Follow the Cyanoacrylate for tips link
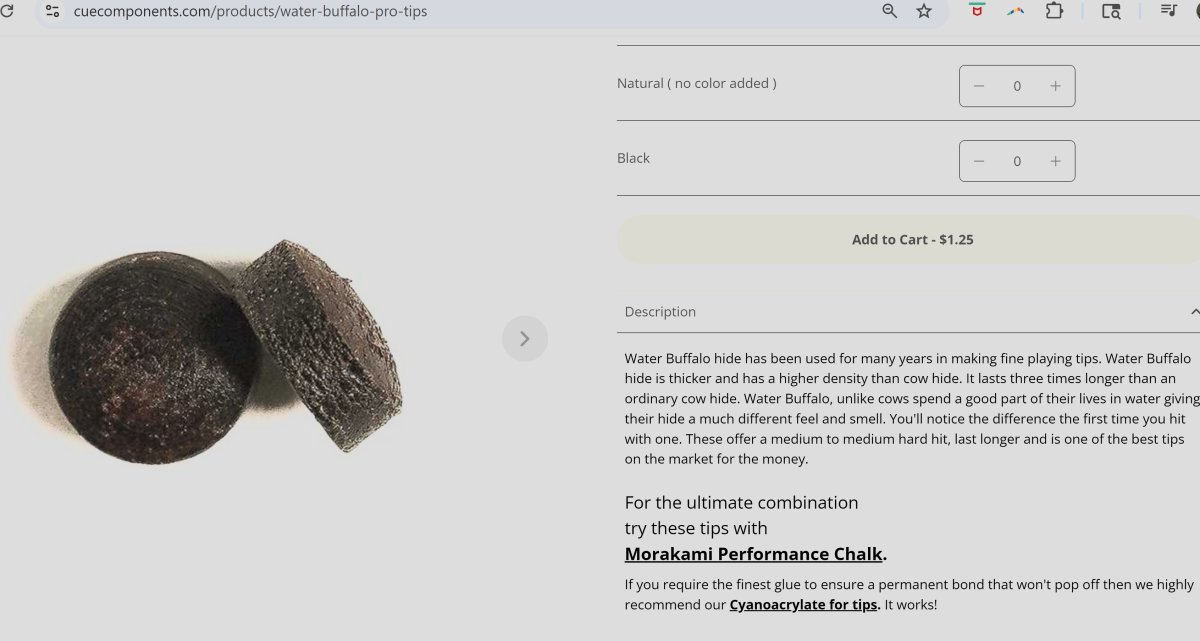This screenshot has width=1200, height=641. tap(804, 605)
